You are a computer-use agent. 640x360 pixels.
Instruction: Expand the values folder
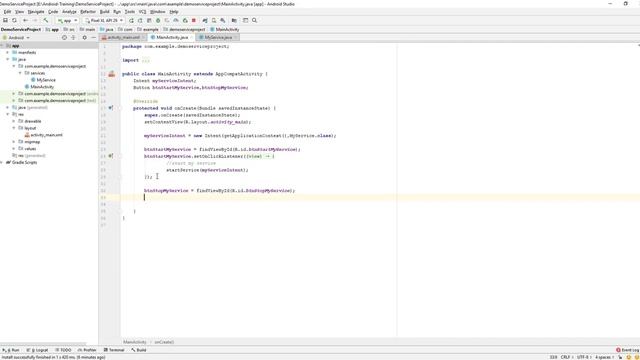pyautogui.click(x=14, y=149)
